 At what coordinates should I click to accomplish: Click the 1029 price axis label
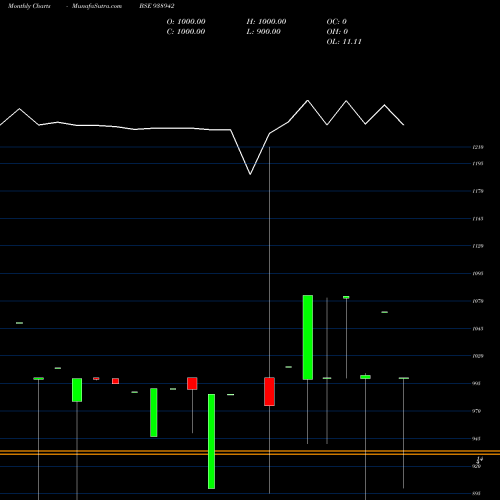(478, 356)
